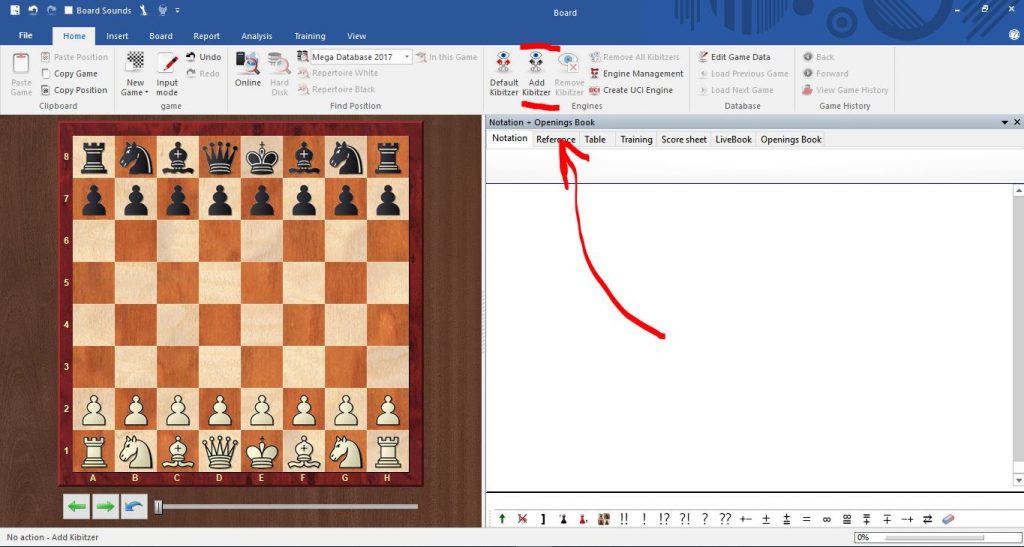Click Copy Position in Clipboard group
Screen dimensions: 1024x547
(74, 90)
